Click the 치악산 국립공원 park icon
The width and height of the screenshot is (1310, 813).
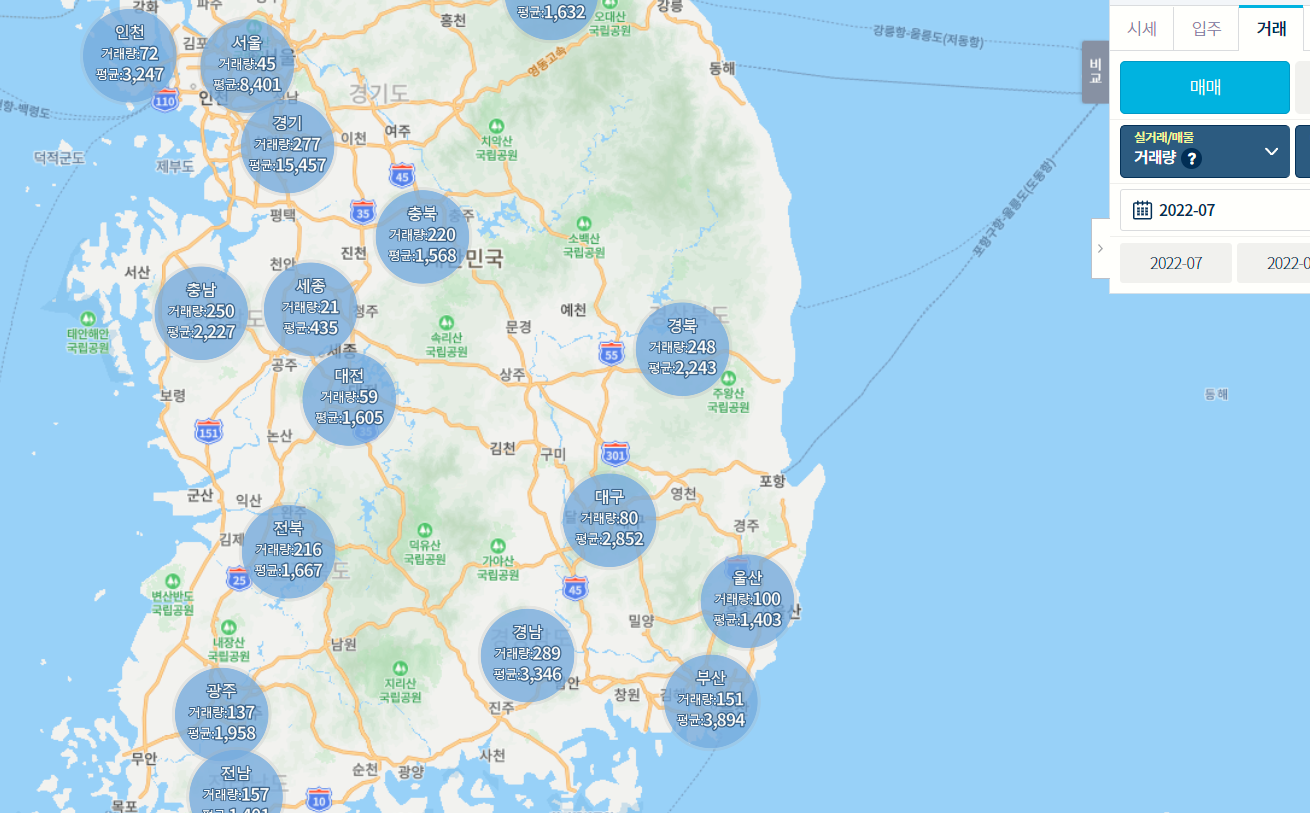pyautogui.click(x=497, y=126)
